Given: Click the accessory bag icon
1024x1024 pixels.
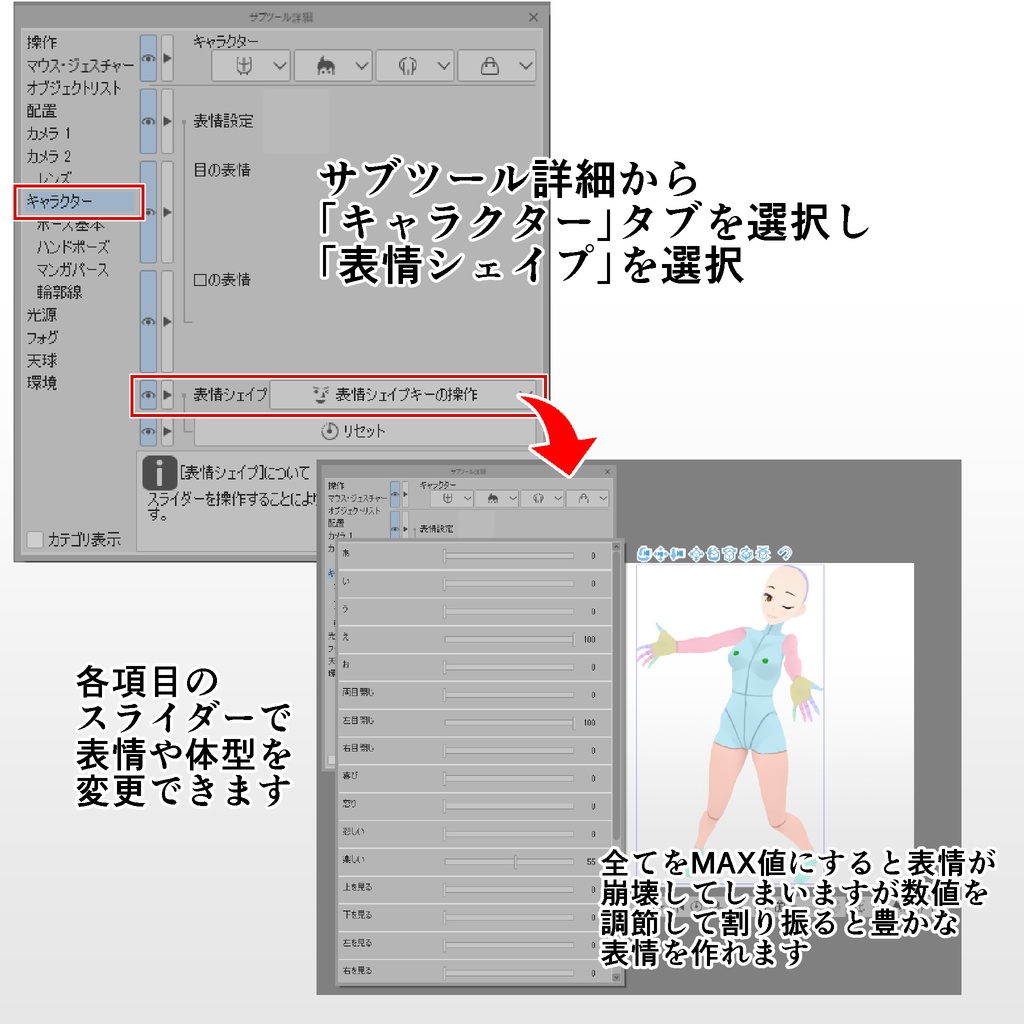Looking at the screenshot, I should click(x=489, y=66).
